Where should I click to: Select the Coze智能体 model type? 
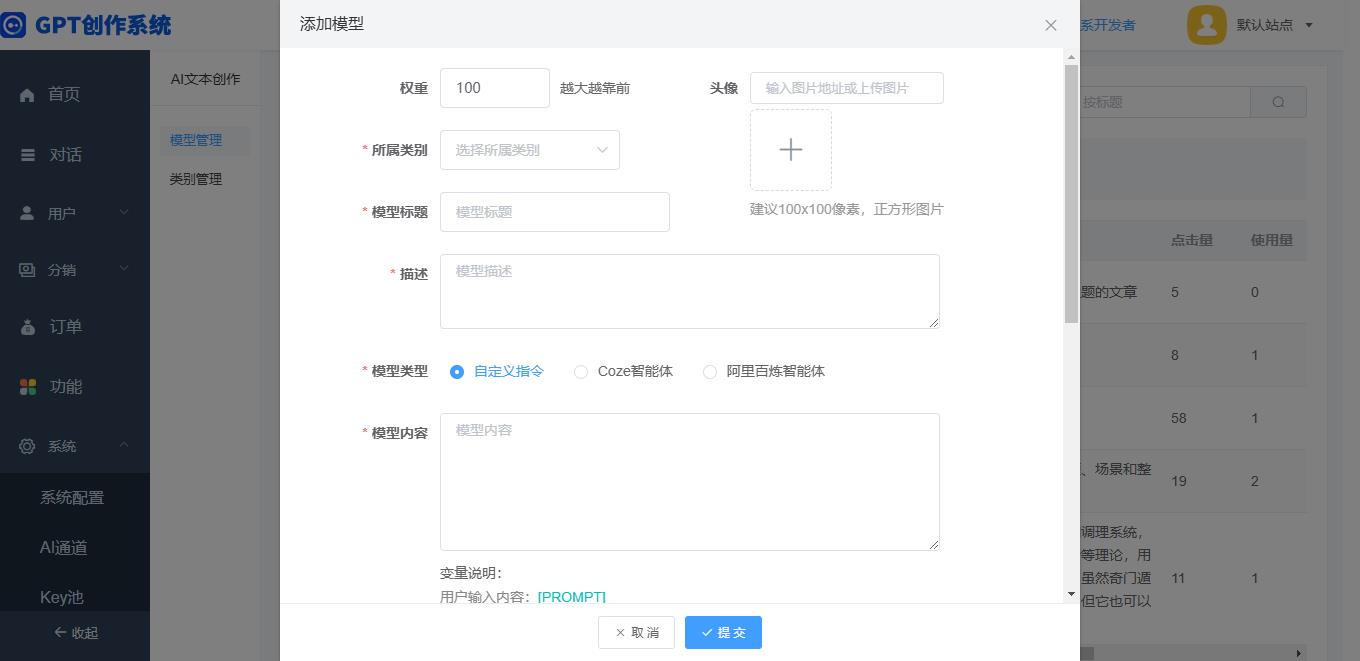581,372
